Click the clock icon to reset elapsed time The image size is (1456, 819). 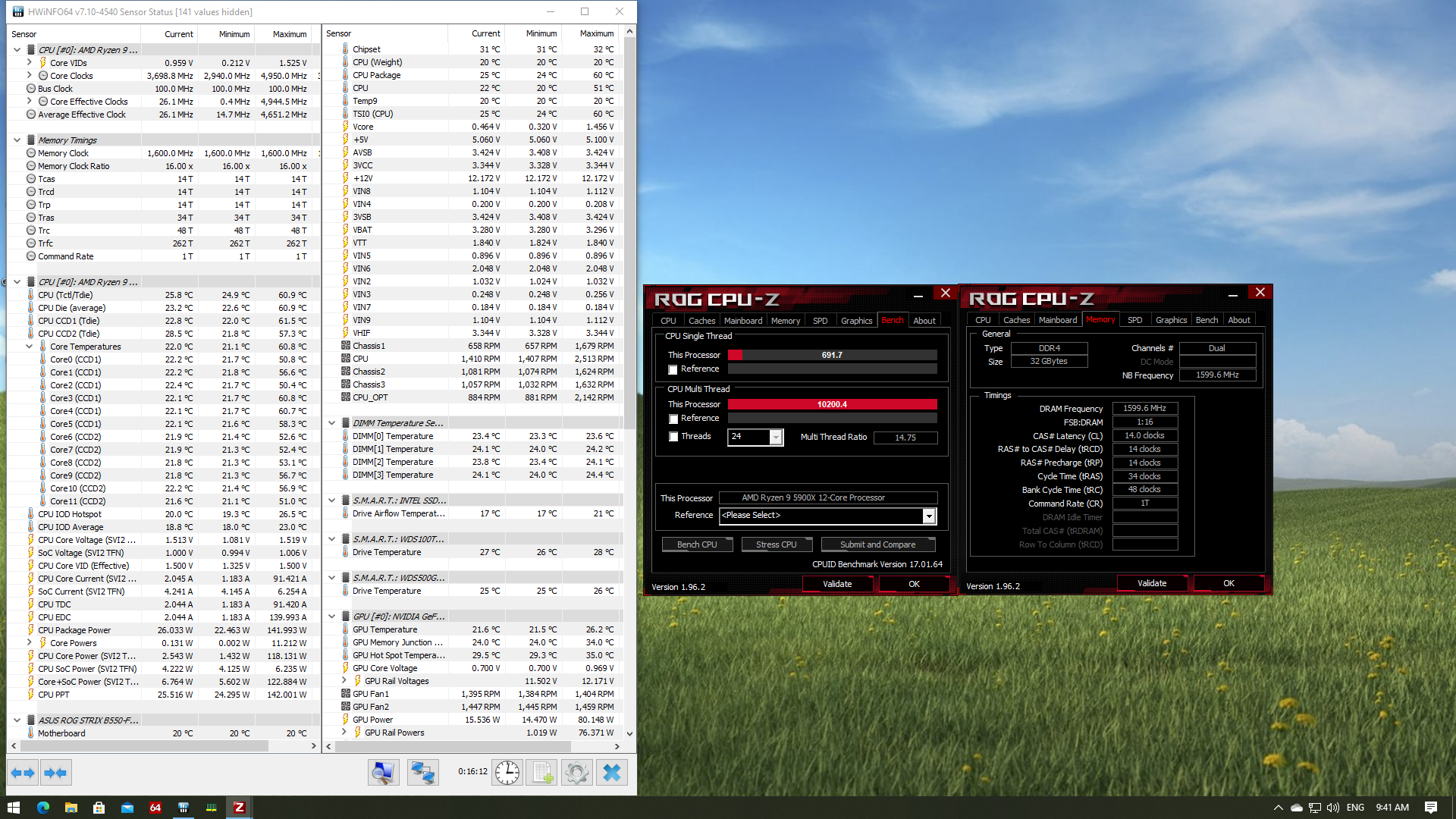507,773
